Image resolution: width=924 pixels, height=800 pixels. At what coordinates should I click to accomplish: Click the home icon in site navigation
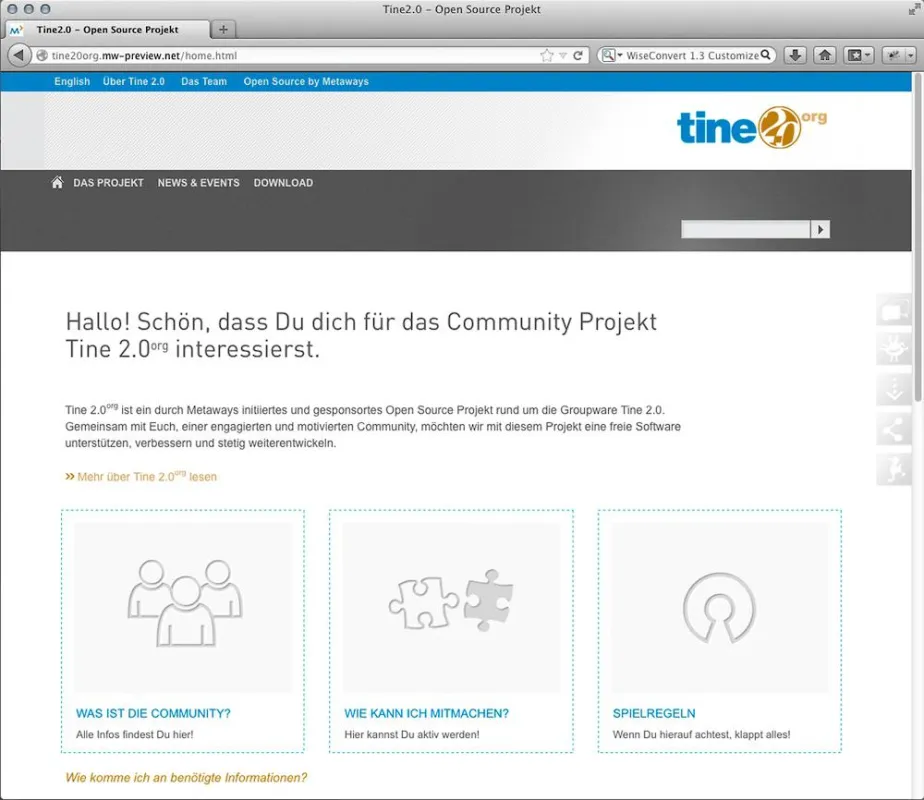pyautogui.click(x=57, y=183)
